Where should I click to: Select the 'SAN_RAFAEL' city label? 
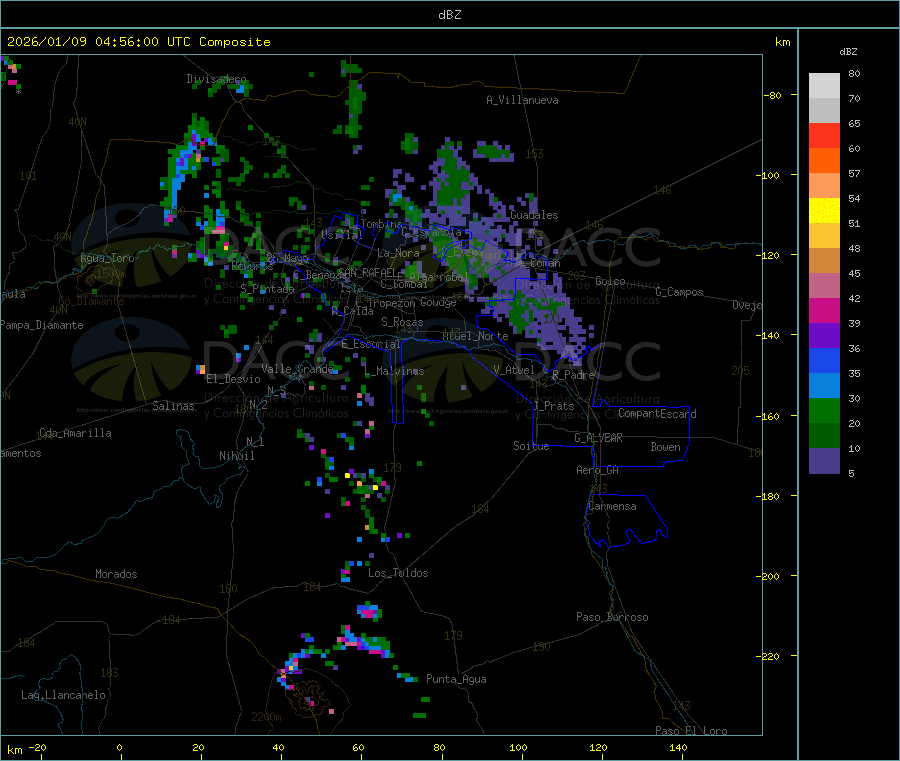point(370,272)
